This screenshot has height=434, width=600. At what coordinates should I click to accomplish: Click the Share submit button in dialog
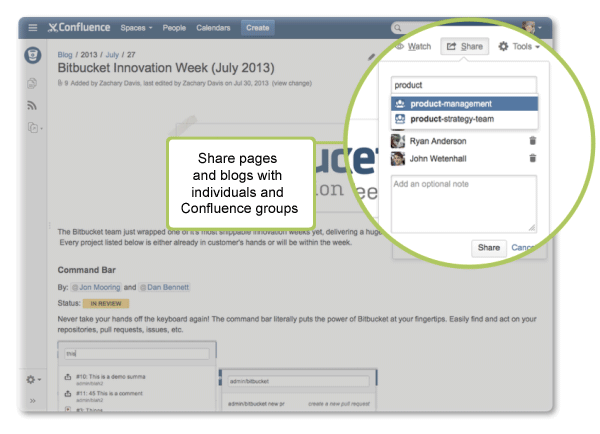point(489,248)
